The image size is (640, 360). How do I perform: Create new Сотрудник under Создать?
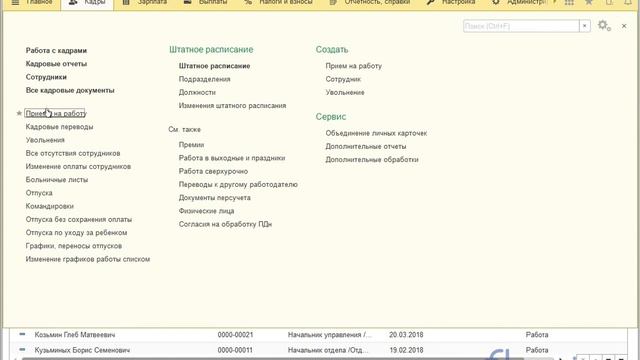(343, 79)
